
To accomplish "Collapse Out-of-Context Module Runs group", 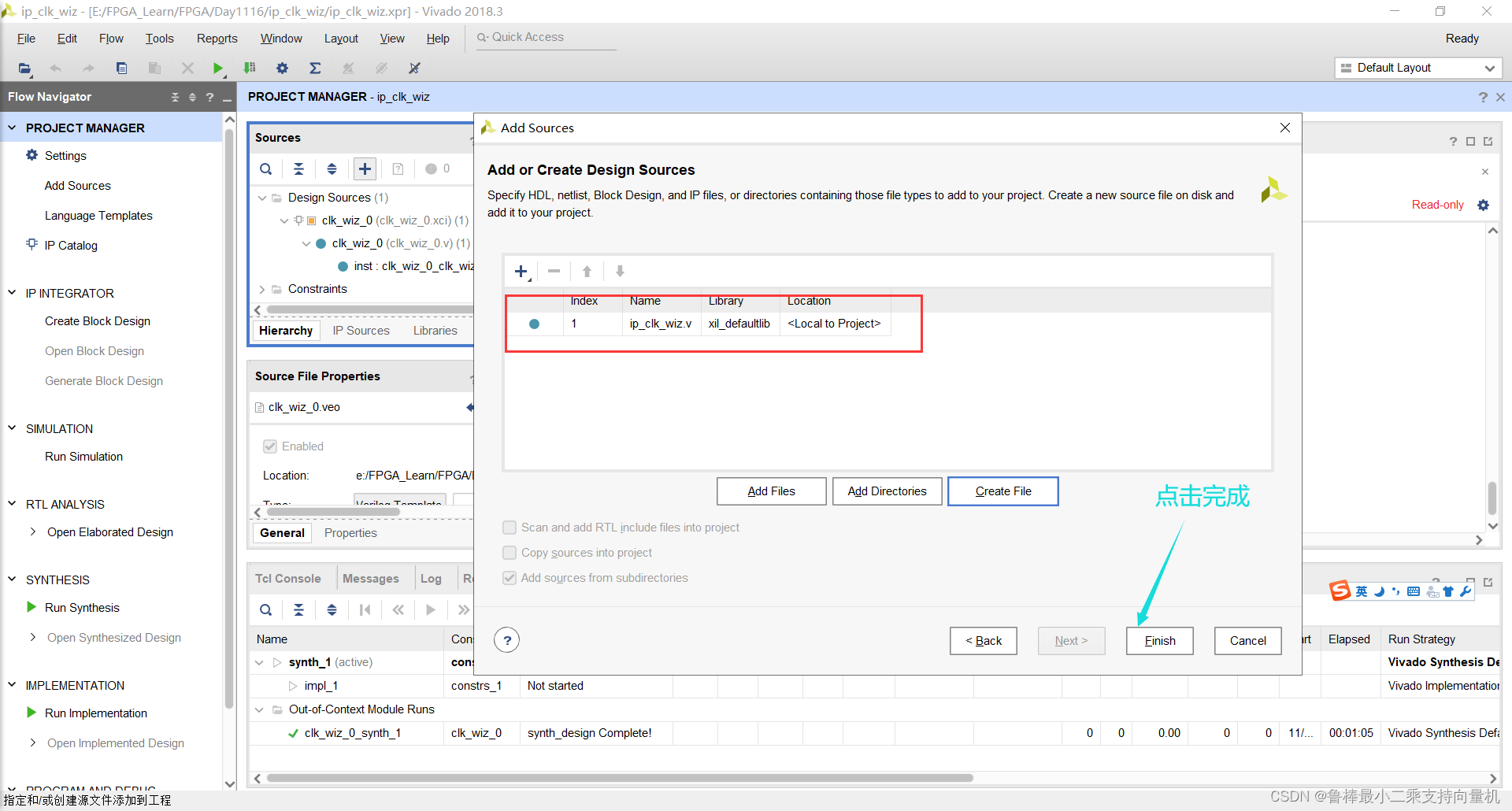I will (x=259, y=709).
